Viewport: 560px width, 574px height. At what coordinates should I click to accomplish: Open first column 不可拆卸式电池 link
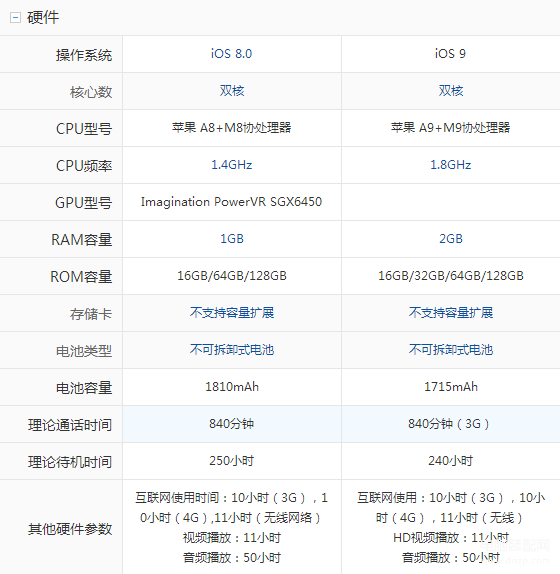click(232, 350)
